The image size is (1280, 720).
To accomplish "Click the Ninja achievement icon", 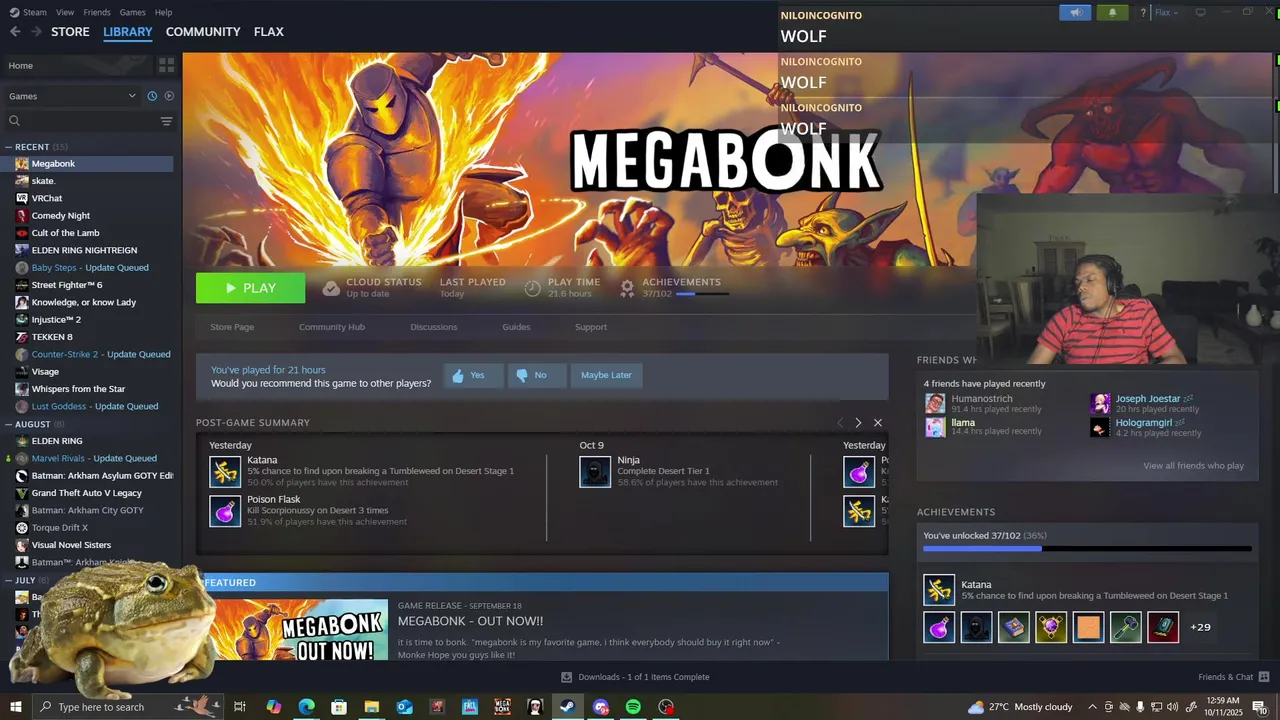I will click(595, 472).
